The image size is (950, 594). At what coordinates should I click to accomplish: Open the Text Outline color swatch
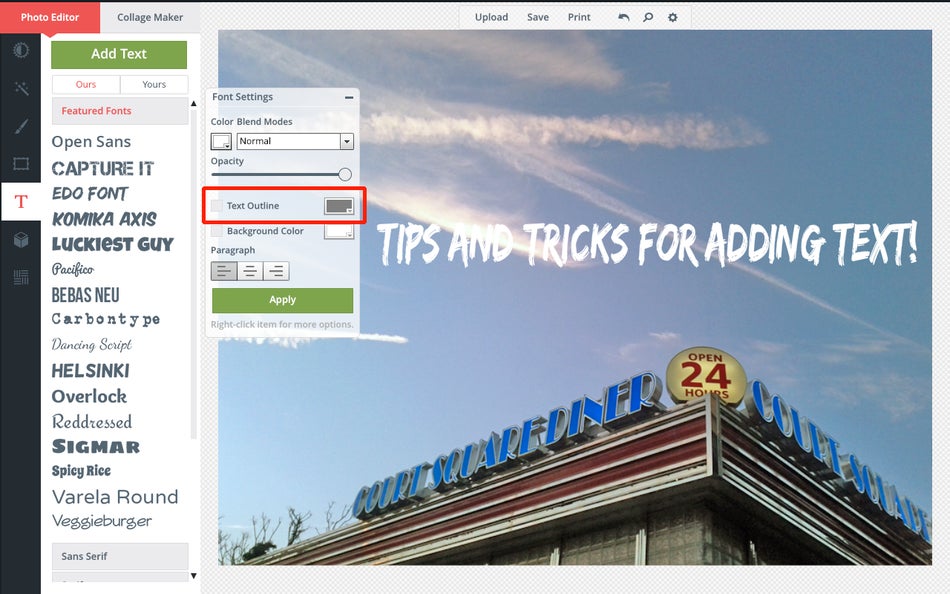point(338,205)
